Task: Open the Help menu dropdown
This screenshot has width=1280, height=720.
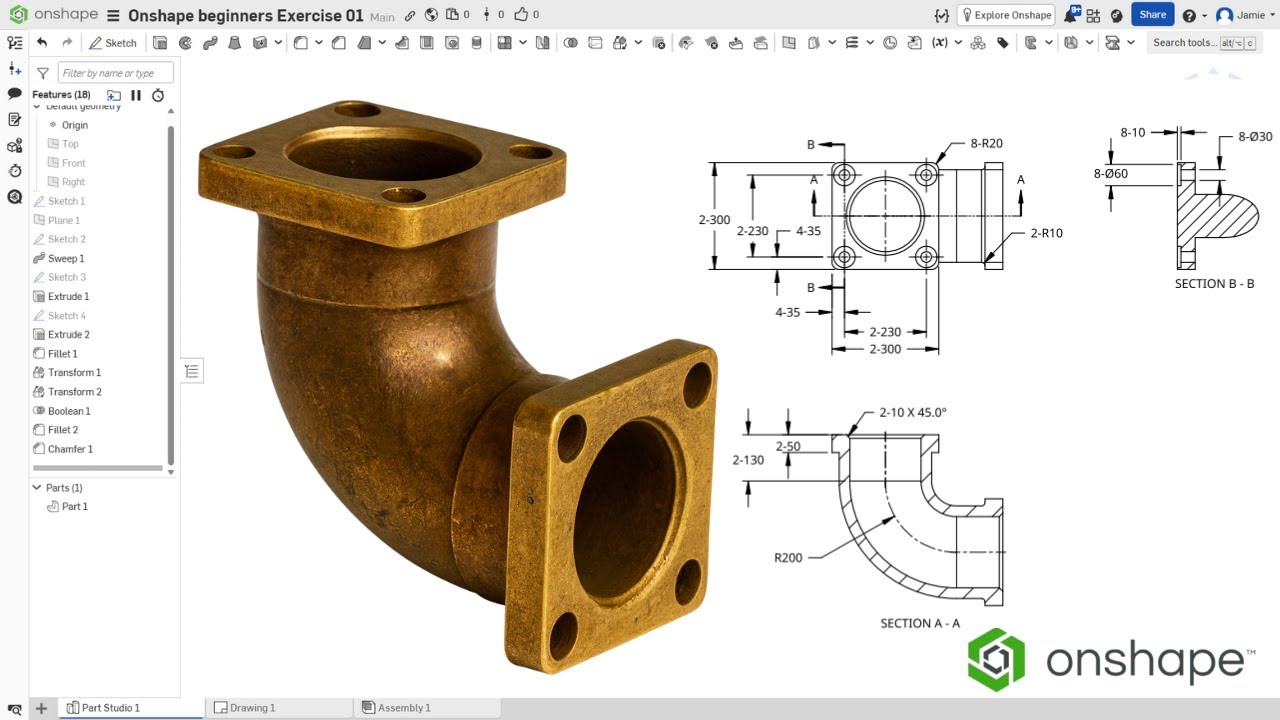Action: point(1194,15)
